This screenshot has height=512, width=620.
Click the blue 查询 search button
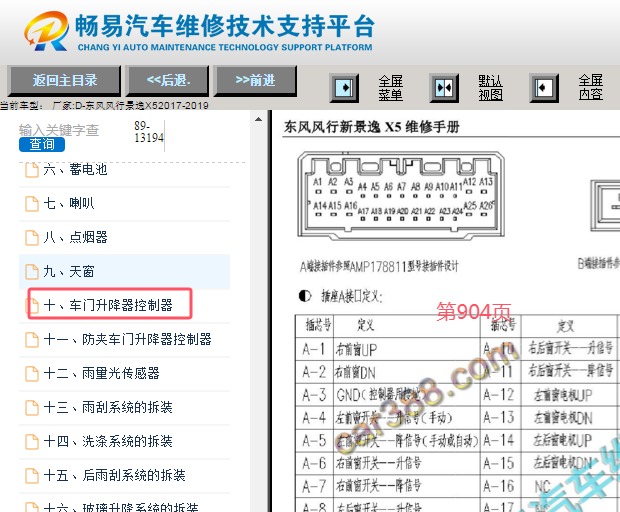(42, 144)
